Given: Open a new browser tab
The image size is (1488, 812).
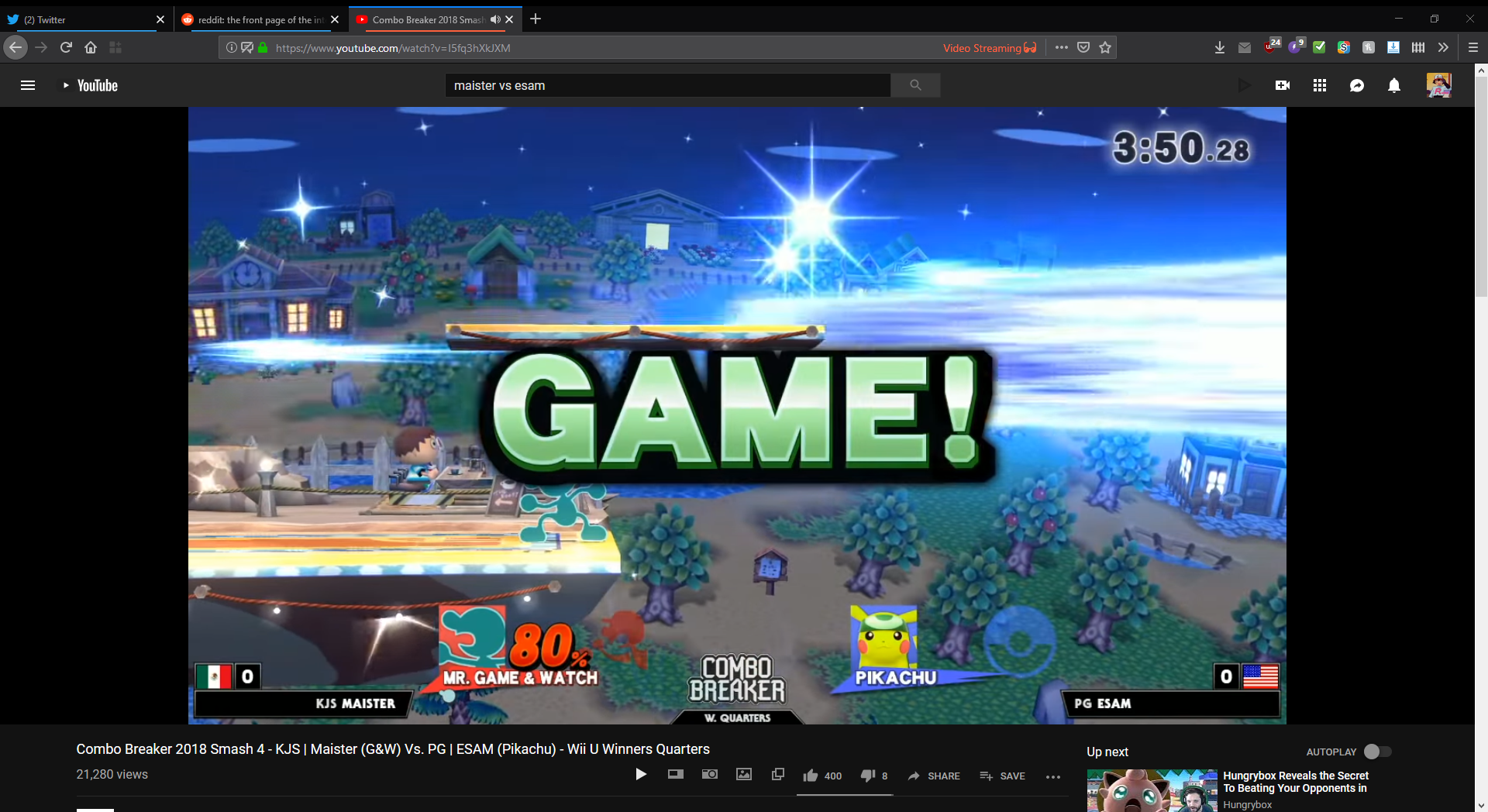Looking at the screenshot, I should click(x=536, y=19).
